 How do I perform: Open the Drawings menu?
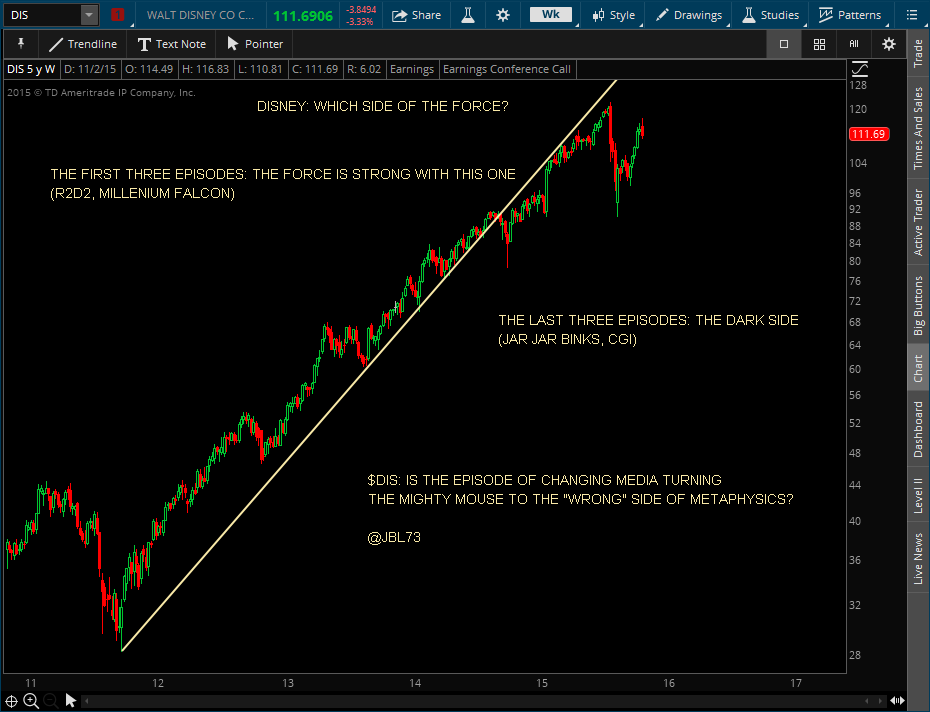click(x=689, y=15)
